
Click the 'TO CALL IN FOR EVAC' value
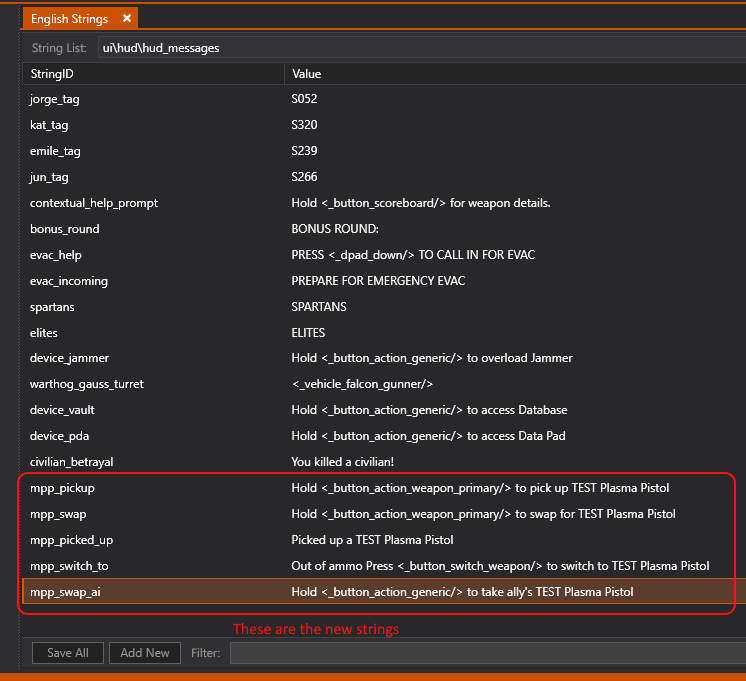(413, 255)
